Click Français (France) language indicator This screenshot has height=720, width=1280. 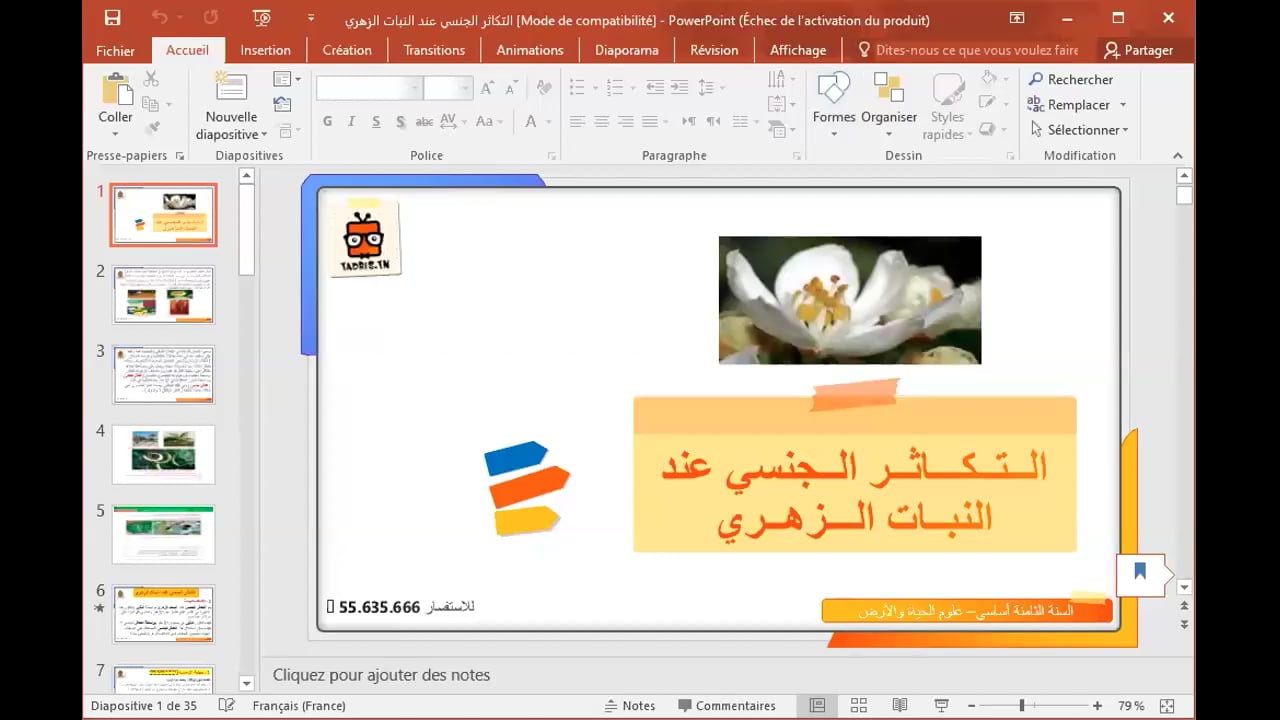299,705
